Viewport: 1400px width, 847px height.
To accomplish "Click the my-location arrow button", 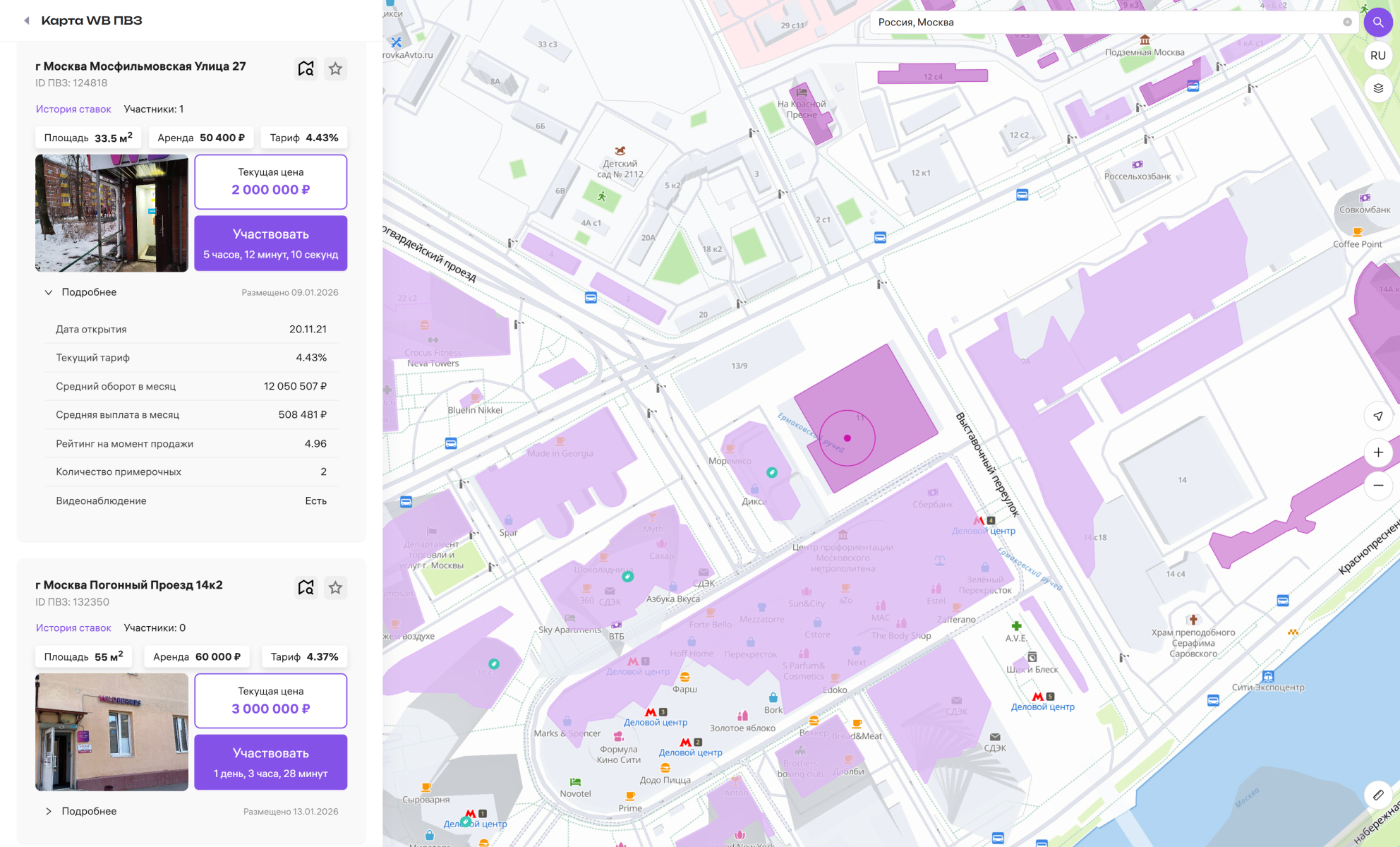I will click(1377, 416).
